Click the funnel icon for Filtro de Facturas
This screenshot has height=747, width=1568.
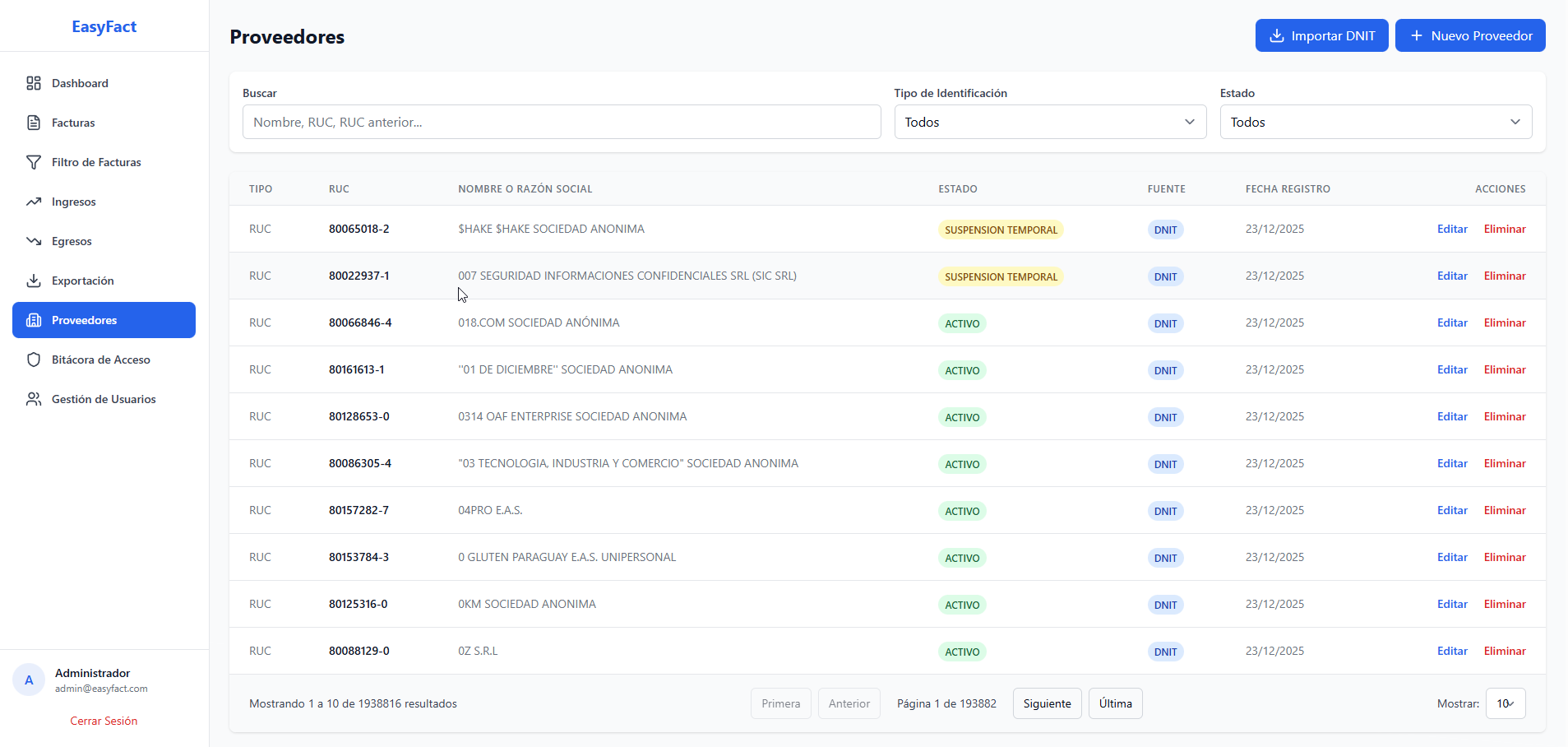34,162
